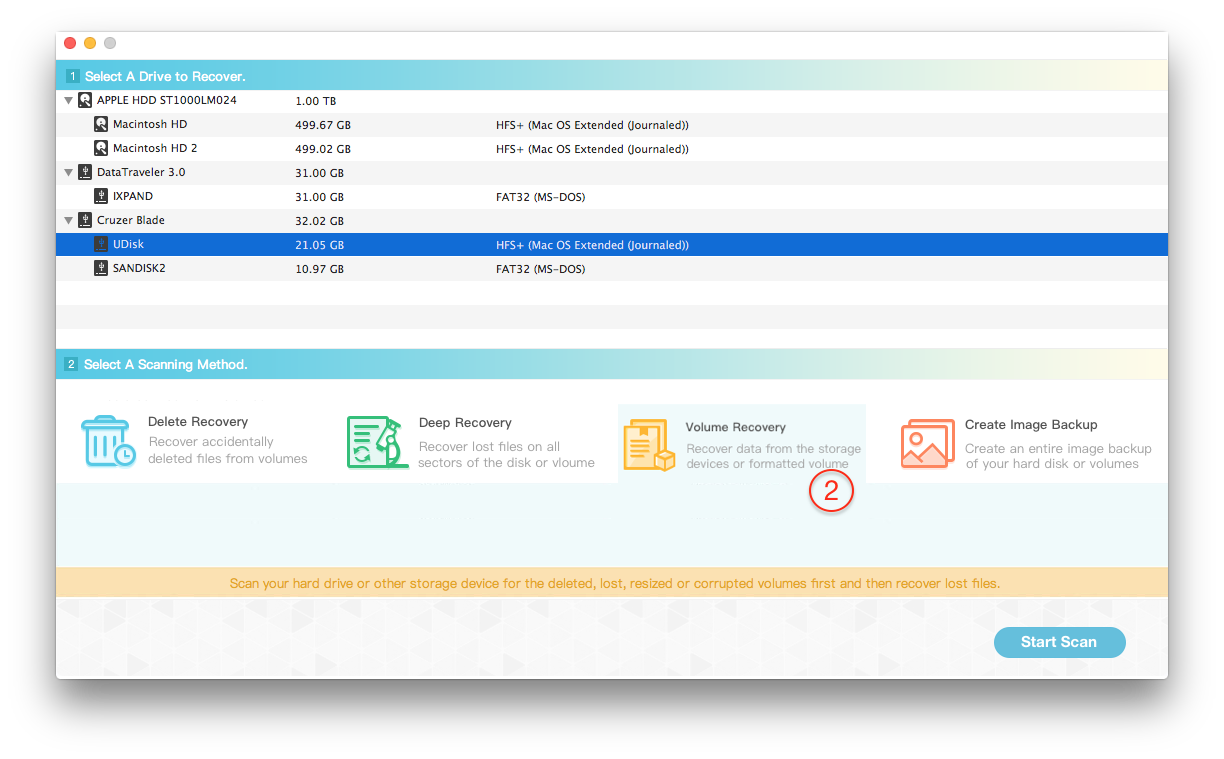1224x759 pixels.
Task: Click the IXPAND USB drive icon
Action: [x=101, y=197]
